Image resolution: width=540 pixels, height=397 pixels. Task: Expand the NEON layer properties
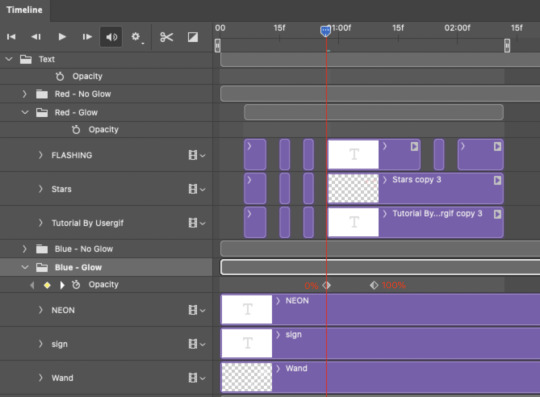coord(40,310)
